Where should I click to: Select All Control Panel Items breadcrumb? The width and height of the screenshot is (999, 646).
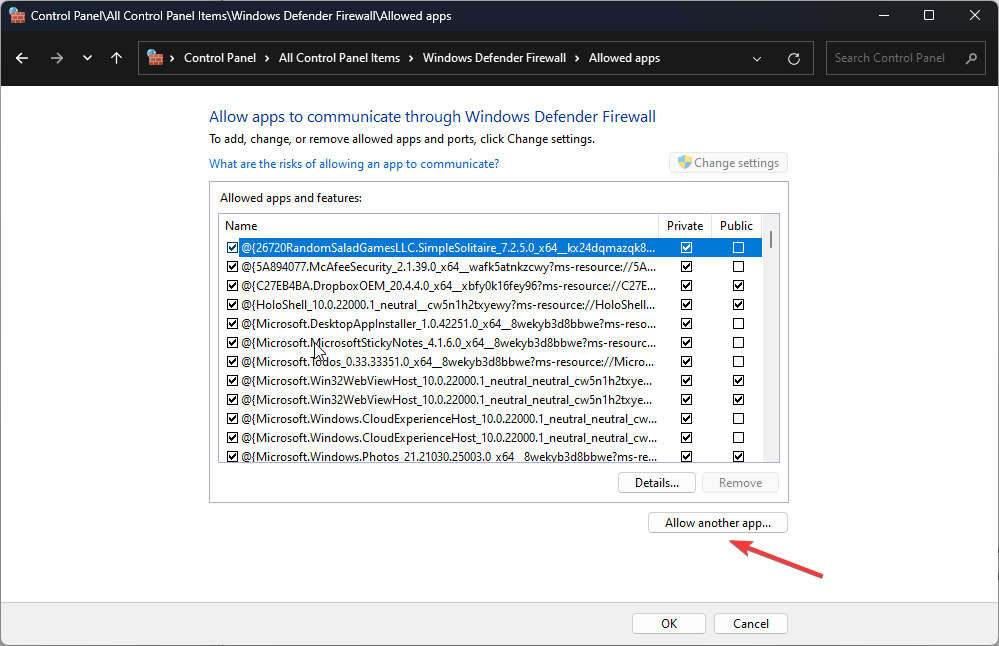340,58
